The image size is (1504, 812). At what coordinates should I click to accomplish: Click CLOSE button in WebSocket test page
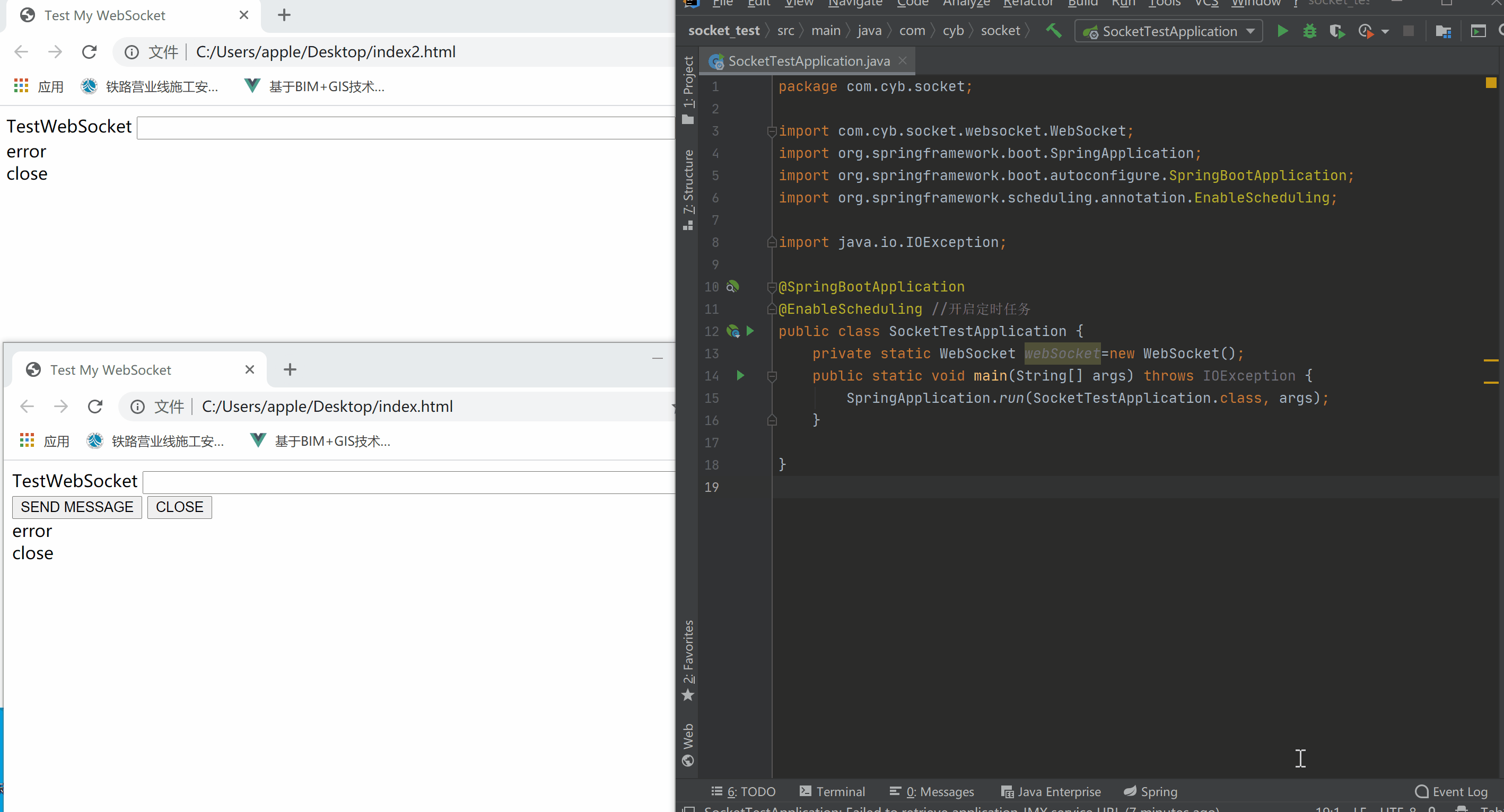(x=180, y=506)
